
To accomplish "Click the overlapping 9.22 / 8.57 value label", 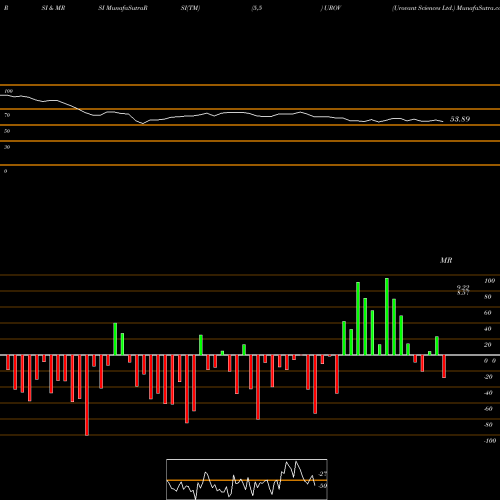I will (463, 290).
